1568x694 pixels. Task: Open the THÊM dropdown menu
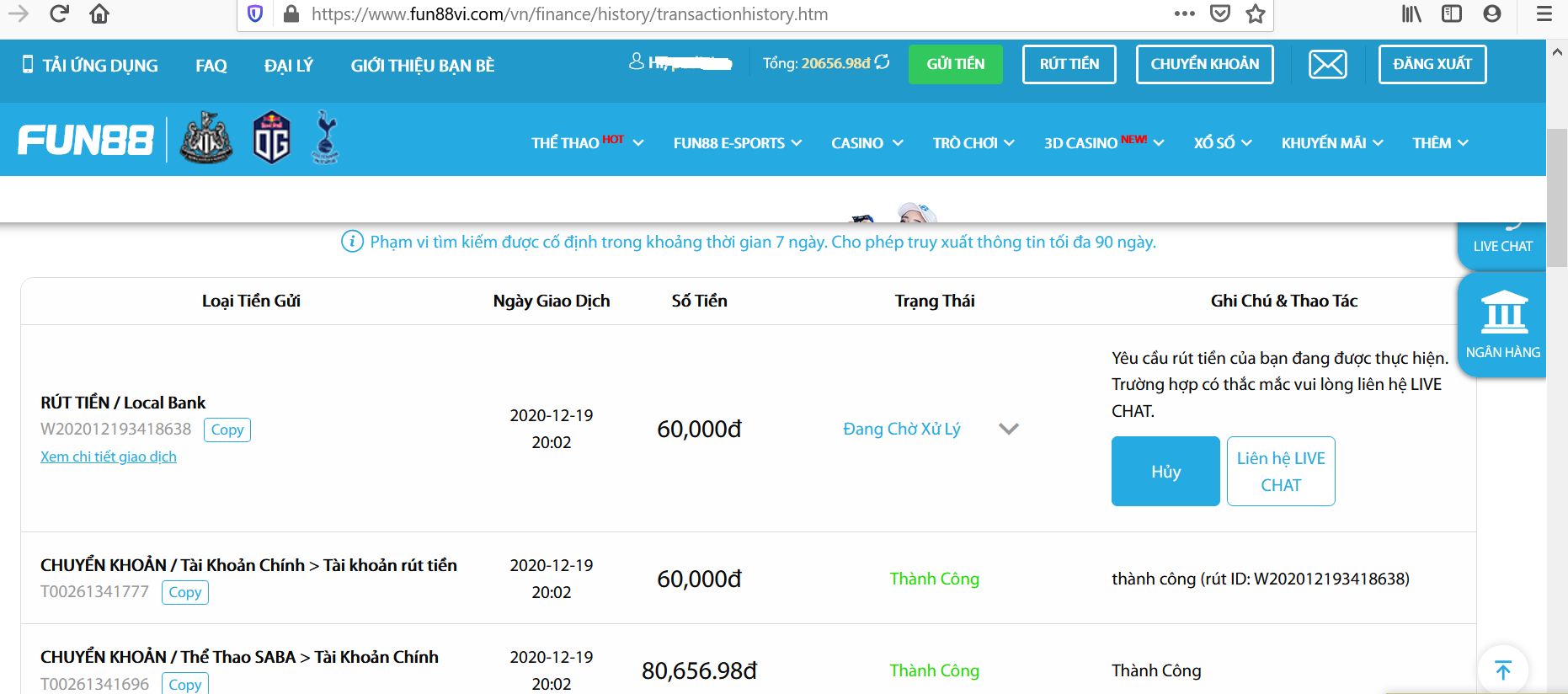pos(1440,143)
